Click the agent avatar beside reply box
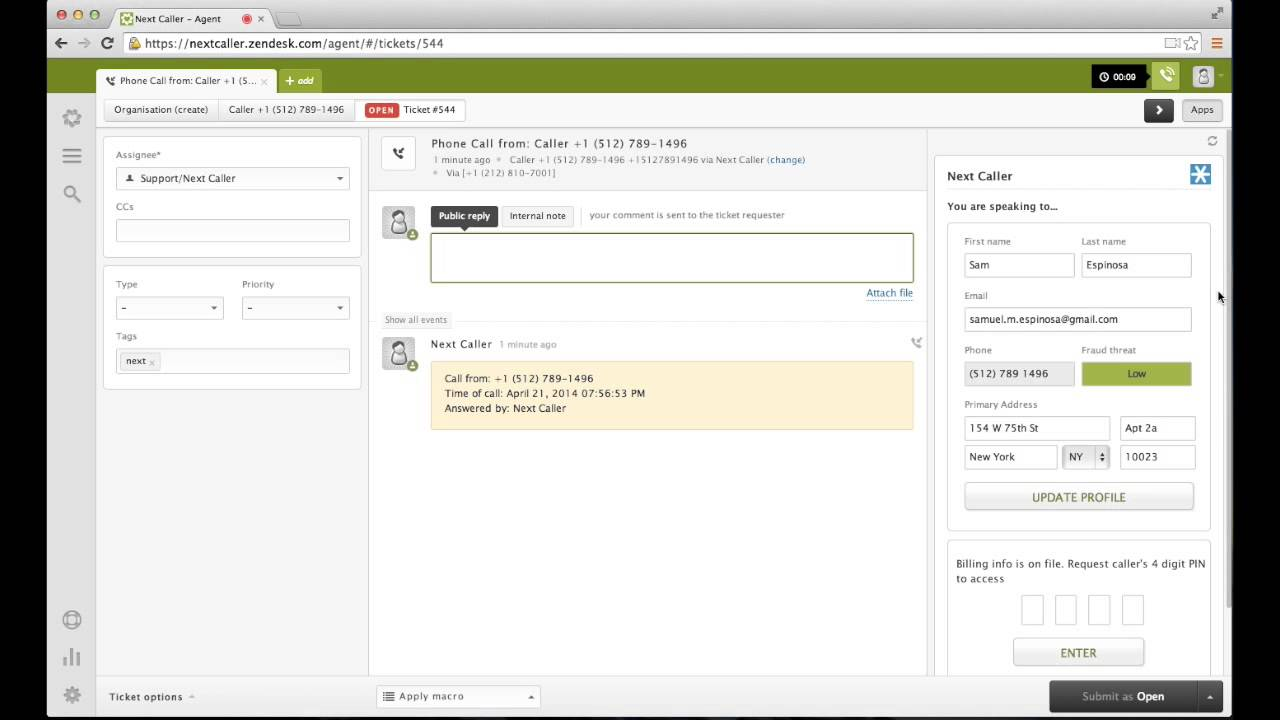1280x720 pixels. click(399, 222)
